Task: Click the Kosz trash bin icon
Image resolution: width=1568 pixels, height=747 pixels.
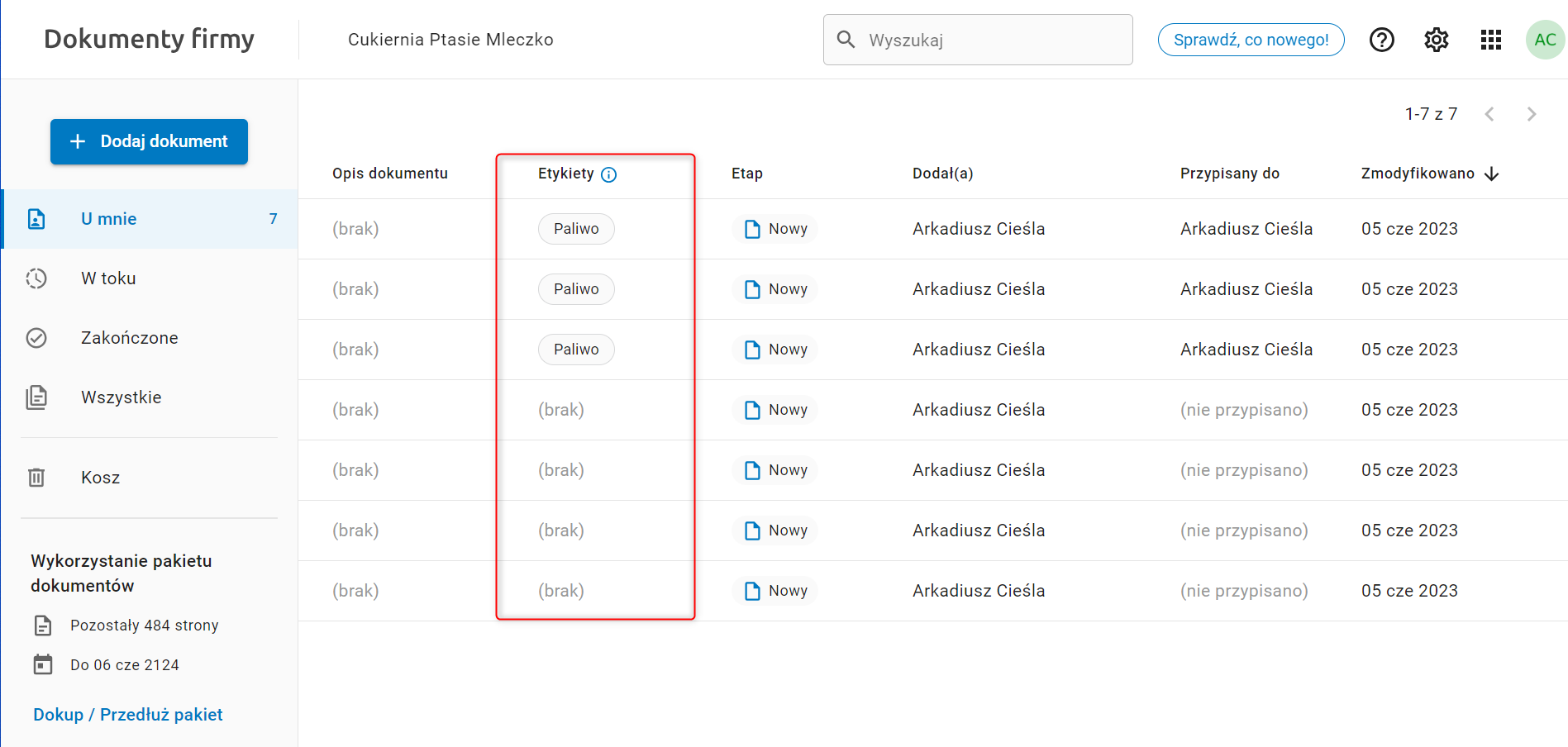Action: tap(36, 478)
